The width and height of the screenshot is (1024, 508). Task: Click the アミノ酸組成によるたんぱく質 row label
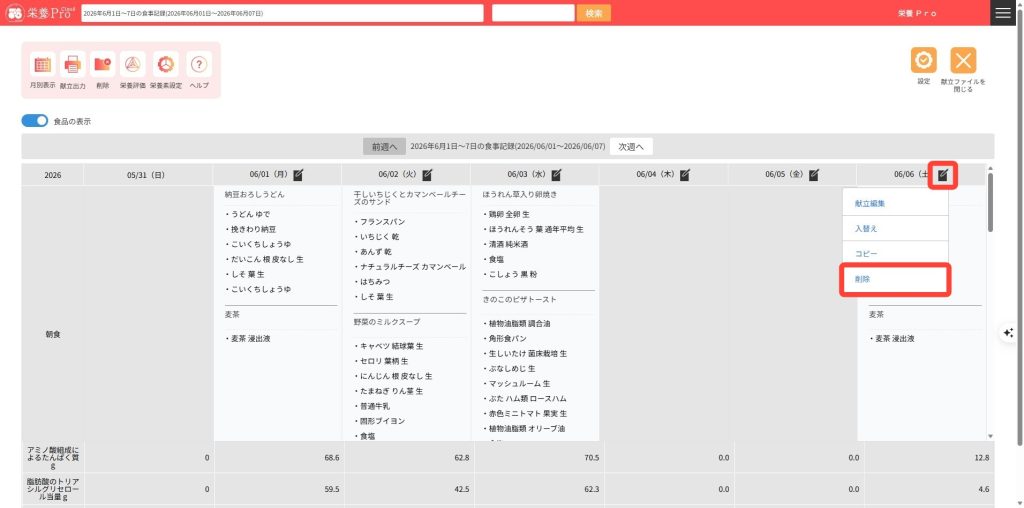click(53, 457)
